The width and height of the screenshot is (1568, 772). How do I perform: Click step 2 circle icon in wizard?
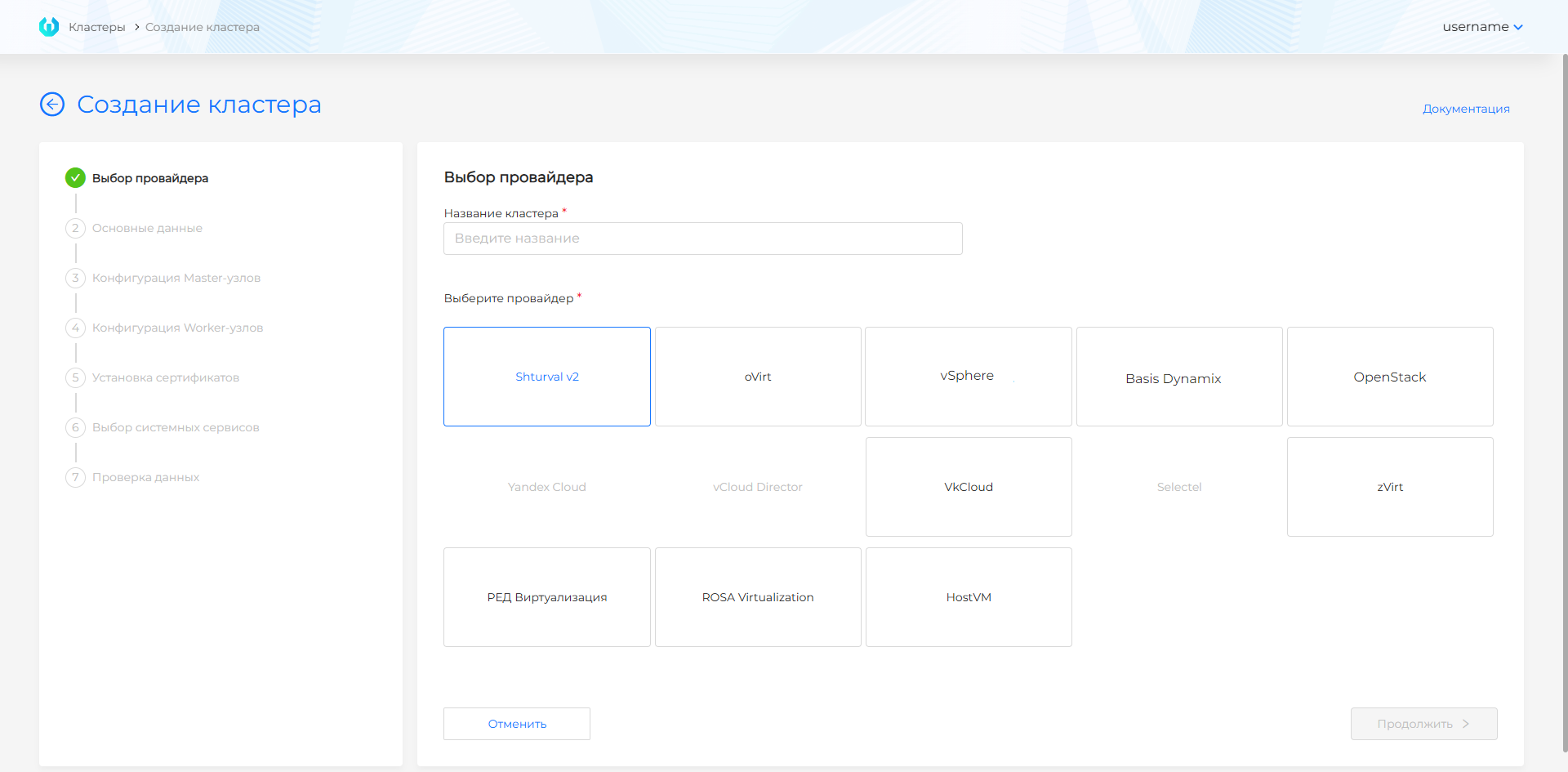75,228
